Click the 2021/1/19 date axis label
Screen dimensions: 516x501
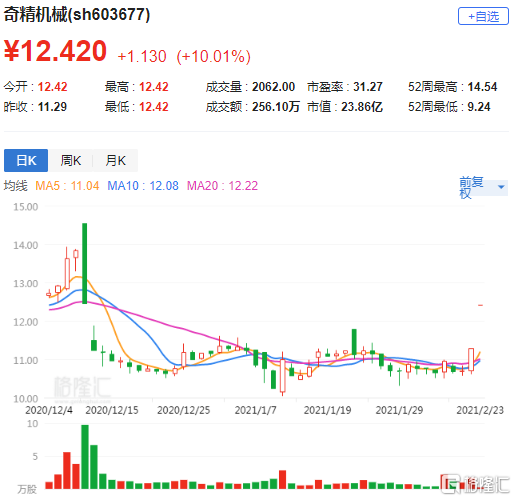point(327,410)
